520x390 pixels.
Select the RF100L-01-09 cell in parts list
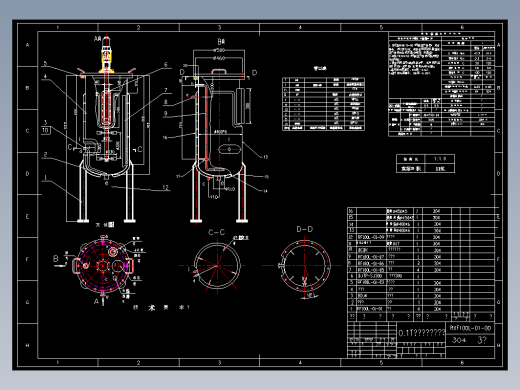coord(371,237)
